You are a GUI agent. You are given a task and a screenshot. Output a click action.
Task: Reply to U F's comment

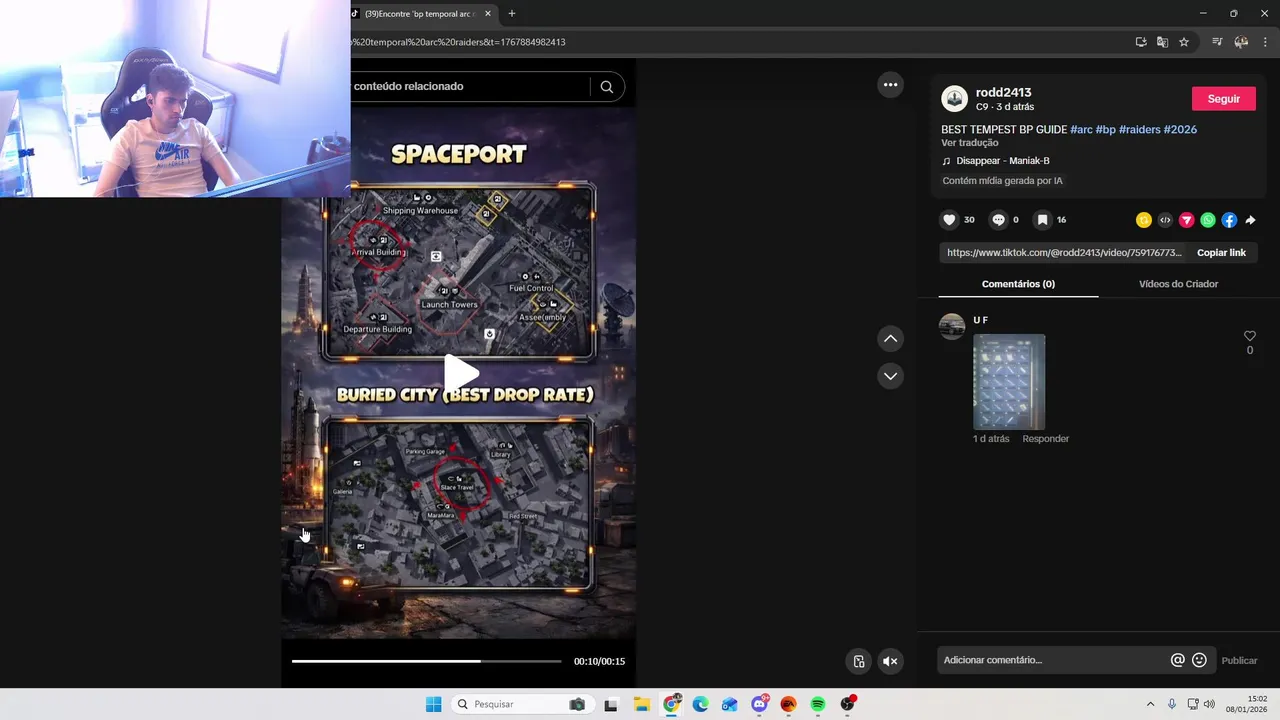1045,439
